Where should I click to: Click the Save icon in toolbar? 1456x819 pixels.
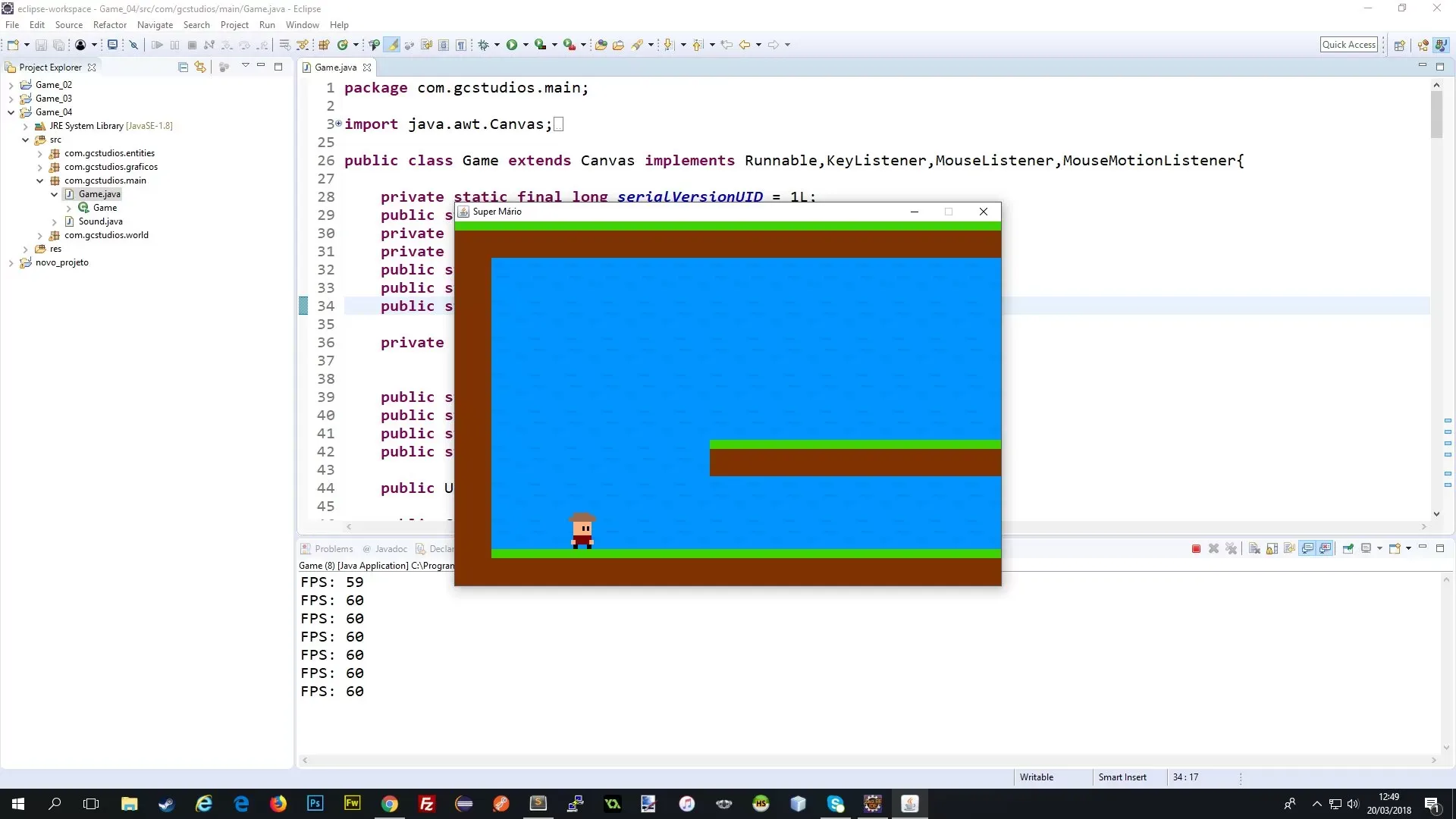[41, 45]
